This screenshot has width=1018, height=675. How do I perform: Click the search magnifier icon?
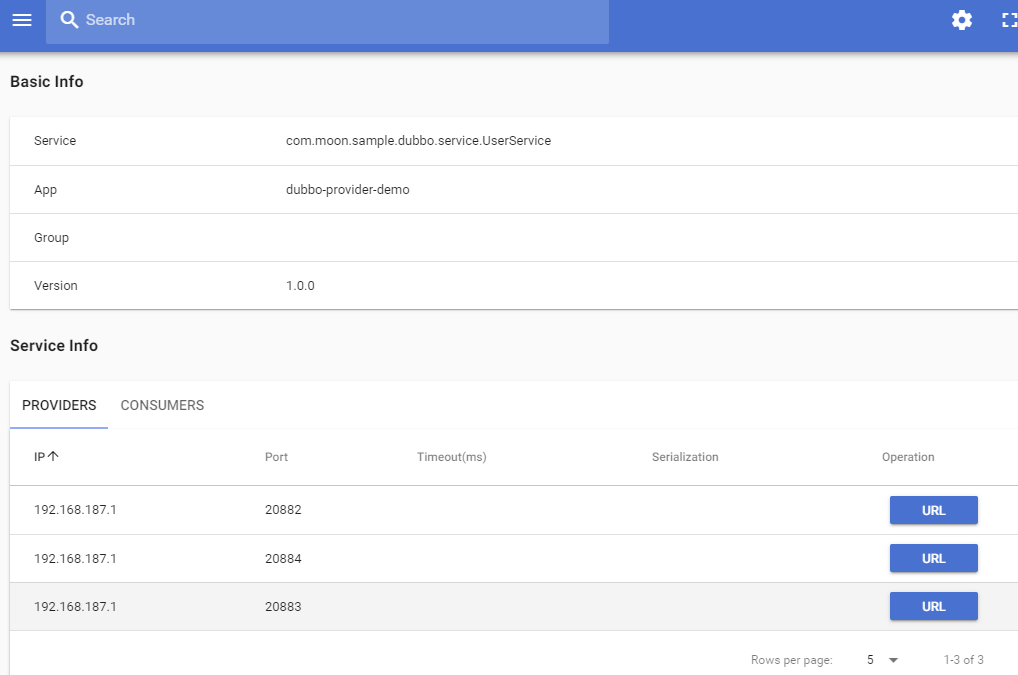coord(69,19)
